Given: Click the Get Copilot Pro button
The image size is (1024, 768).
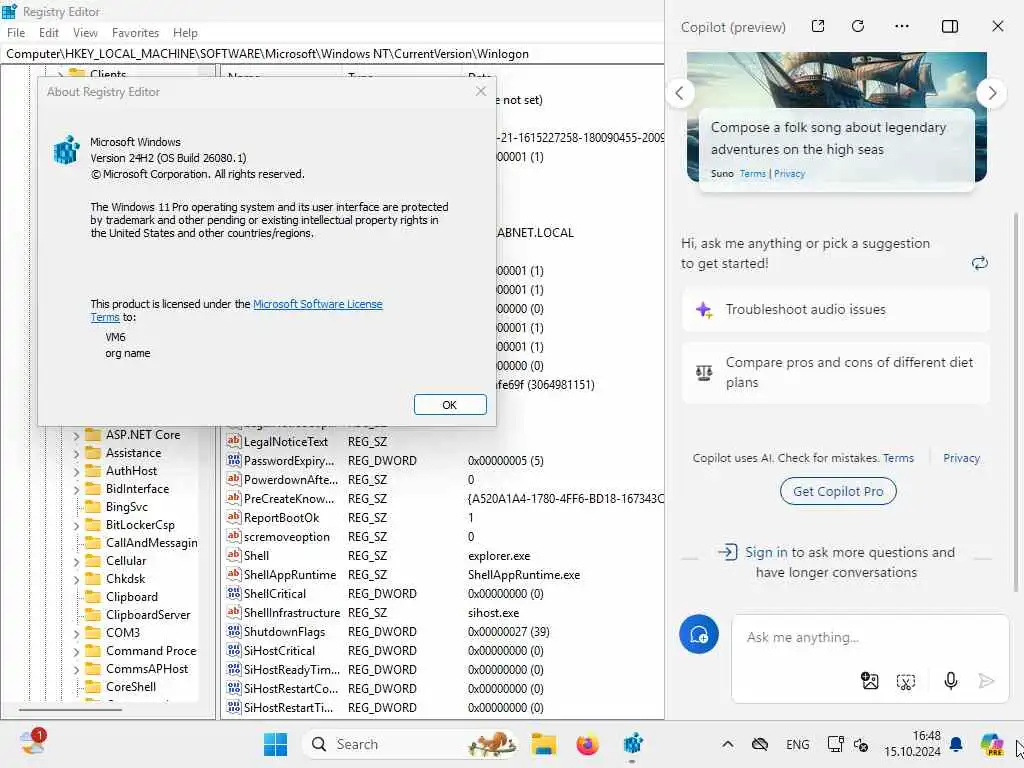Looking at the screenshot, I should 838,491.
